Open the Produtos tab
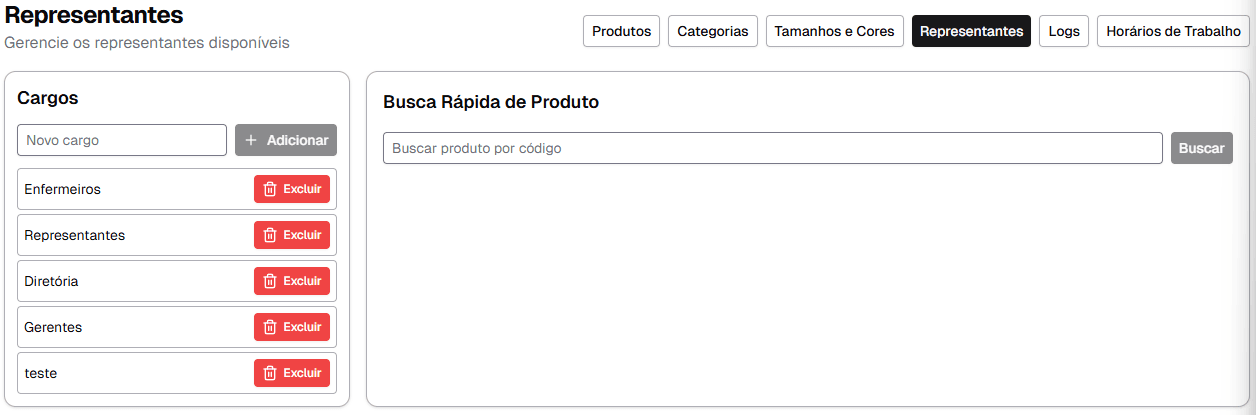Image resolution: width=1256 pixels, height=415 pixels. tap(621, 31)
